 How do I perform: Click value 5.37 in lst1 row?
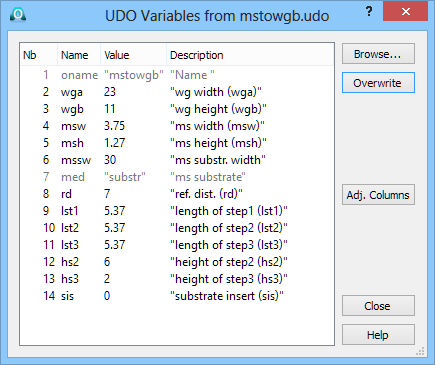click(x=114, y=211)
